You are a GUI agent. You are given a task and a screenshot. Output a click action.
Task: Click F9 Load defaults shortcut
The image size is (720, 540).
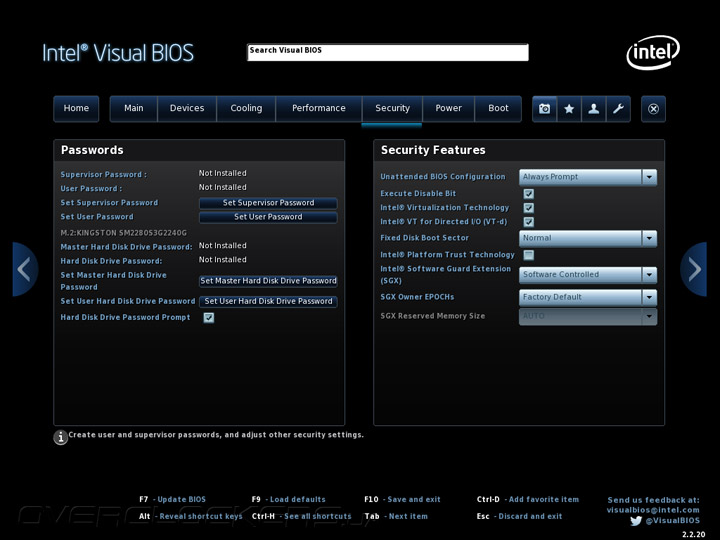288,500
